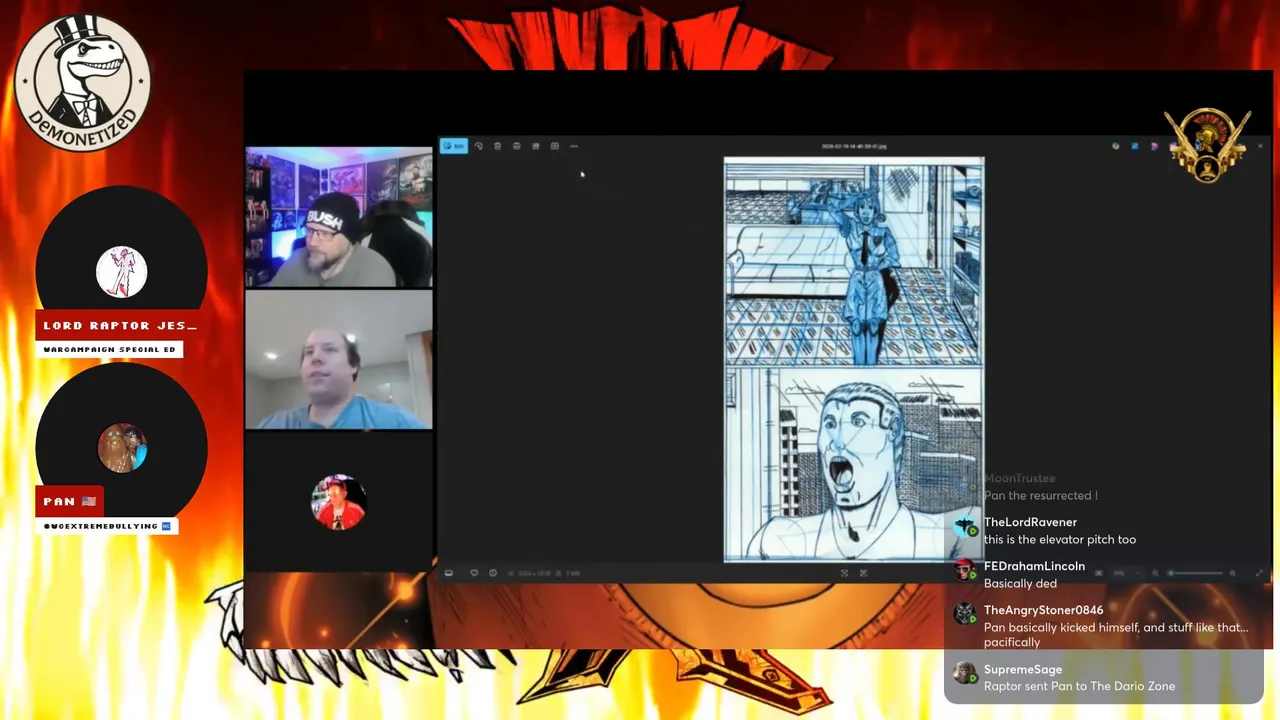This screenshot has height=720, width=1280.
Task: Click the 'Basically ded' chat message
Action: pyautogui.click(x=1020, y=584)
